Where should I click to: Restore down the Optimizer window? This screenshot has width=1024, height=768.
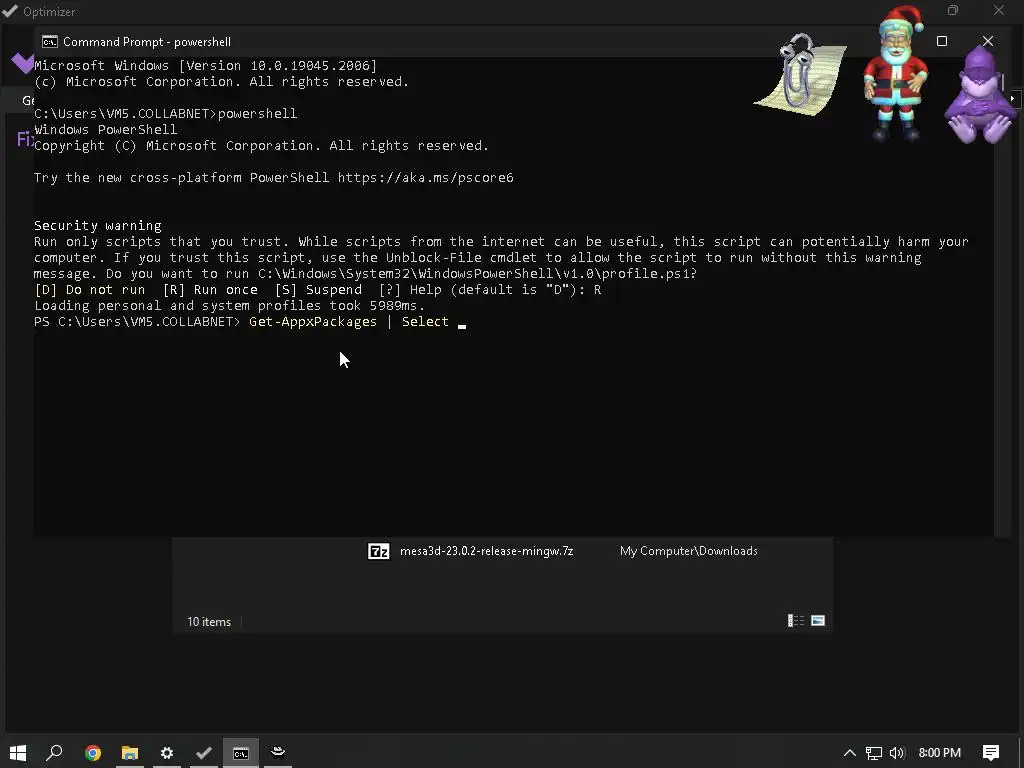(953, 10)
